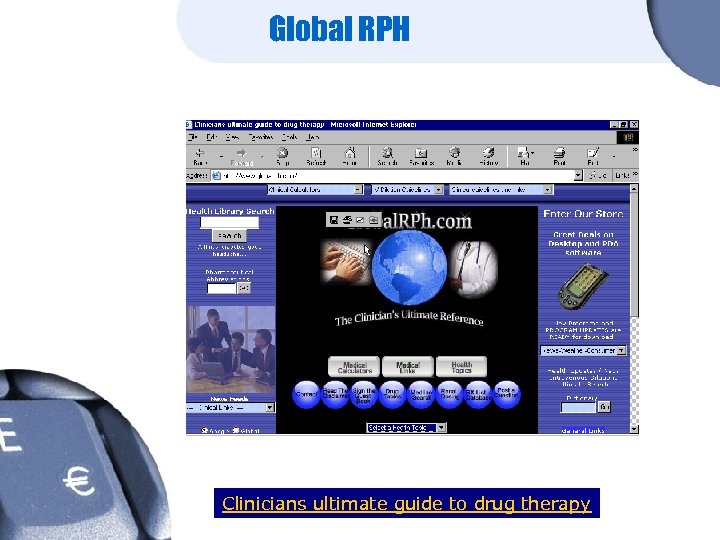
Task: Click Go next to Dictionary field
Action: pyautogui.click(x=604, y=406)
